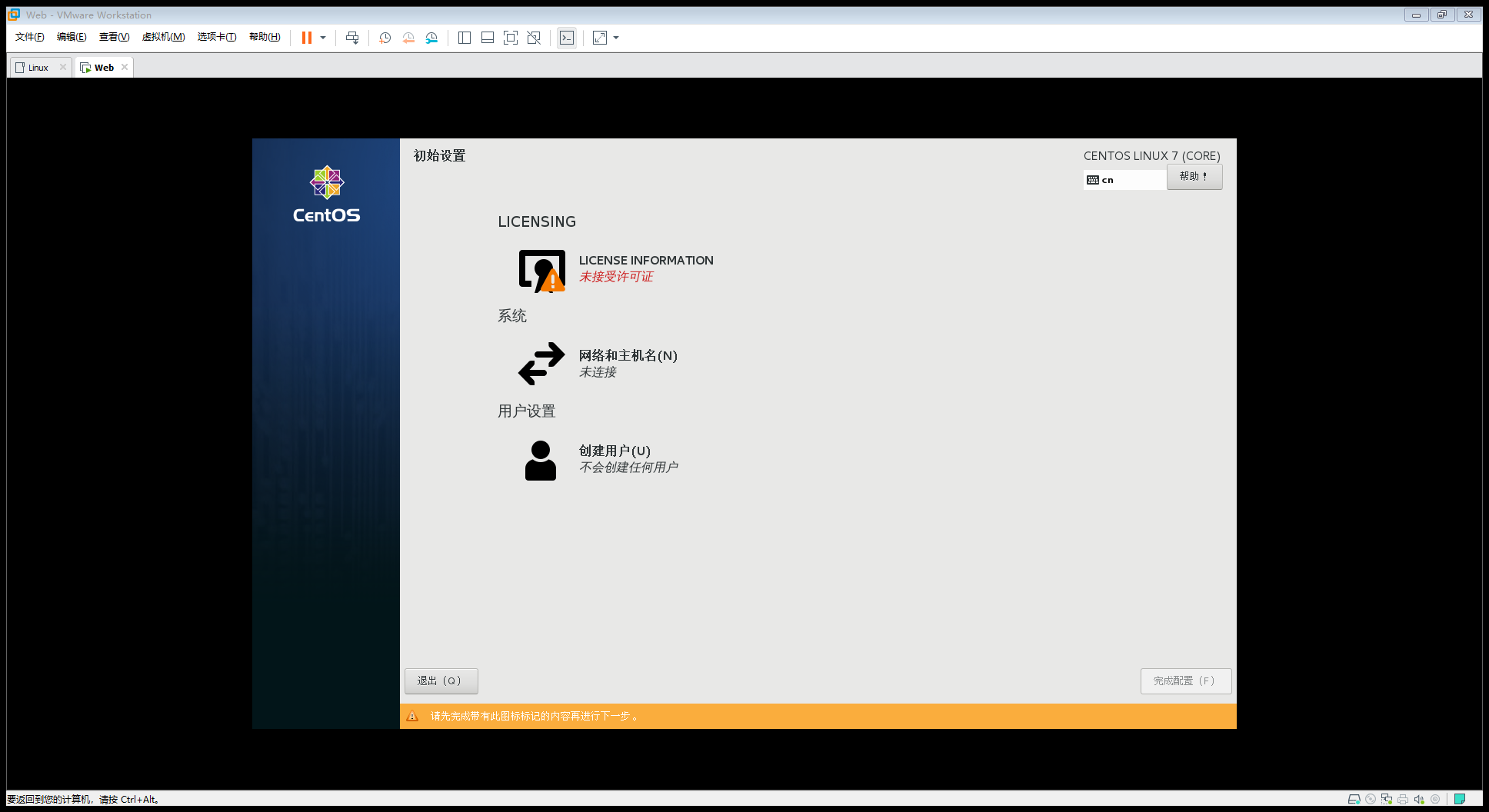The height and width of the screenshot is (812, 1489).
Task: Toggle the library sidebar panel view
Action: (465, 38)
